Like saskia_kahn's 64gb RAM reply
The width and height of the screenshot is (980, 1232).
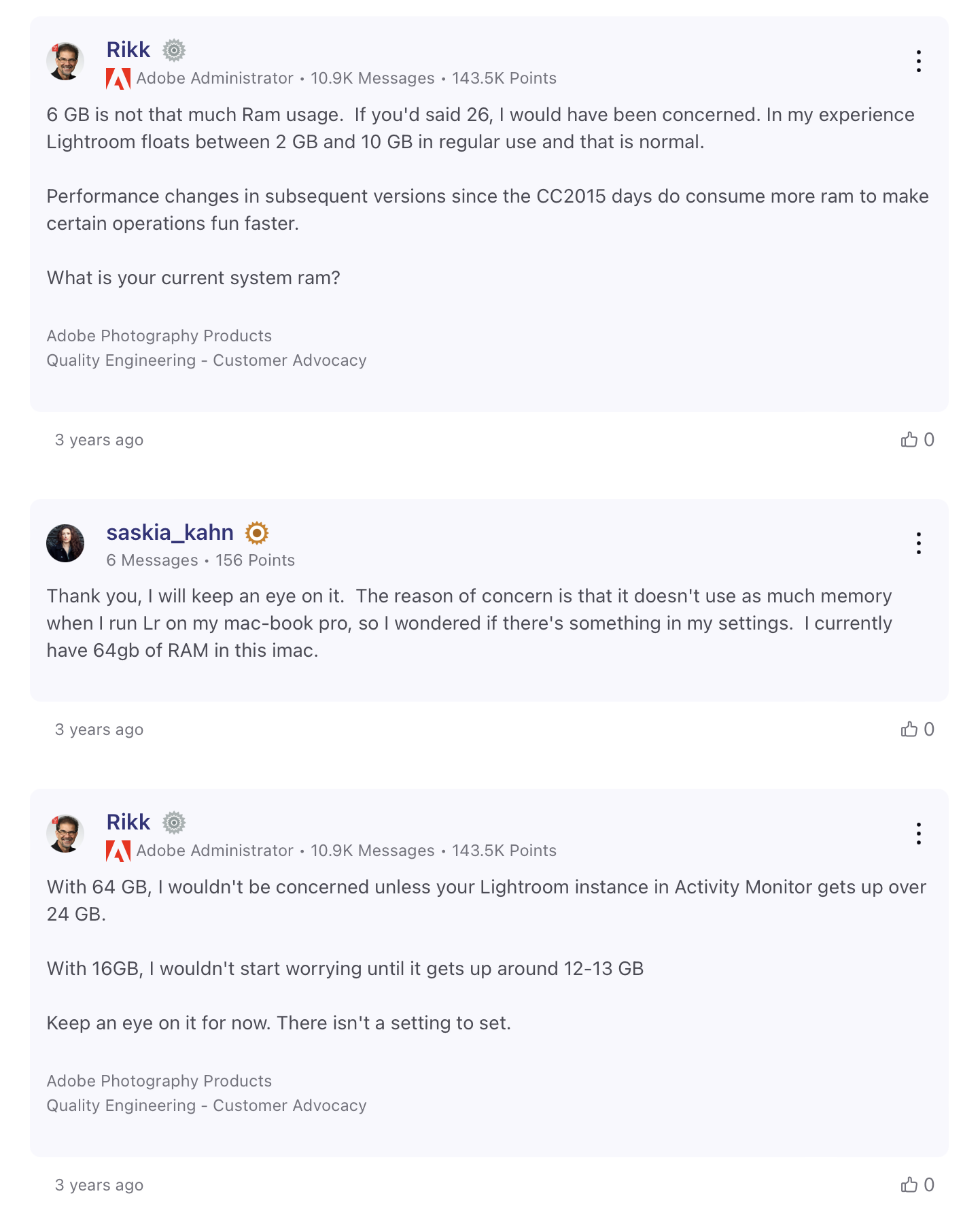pyautogui.click(x=909, y=730)
